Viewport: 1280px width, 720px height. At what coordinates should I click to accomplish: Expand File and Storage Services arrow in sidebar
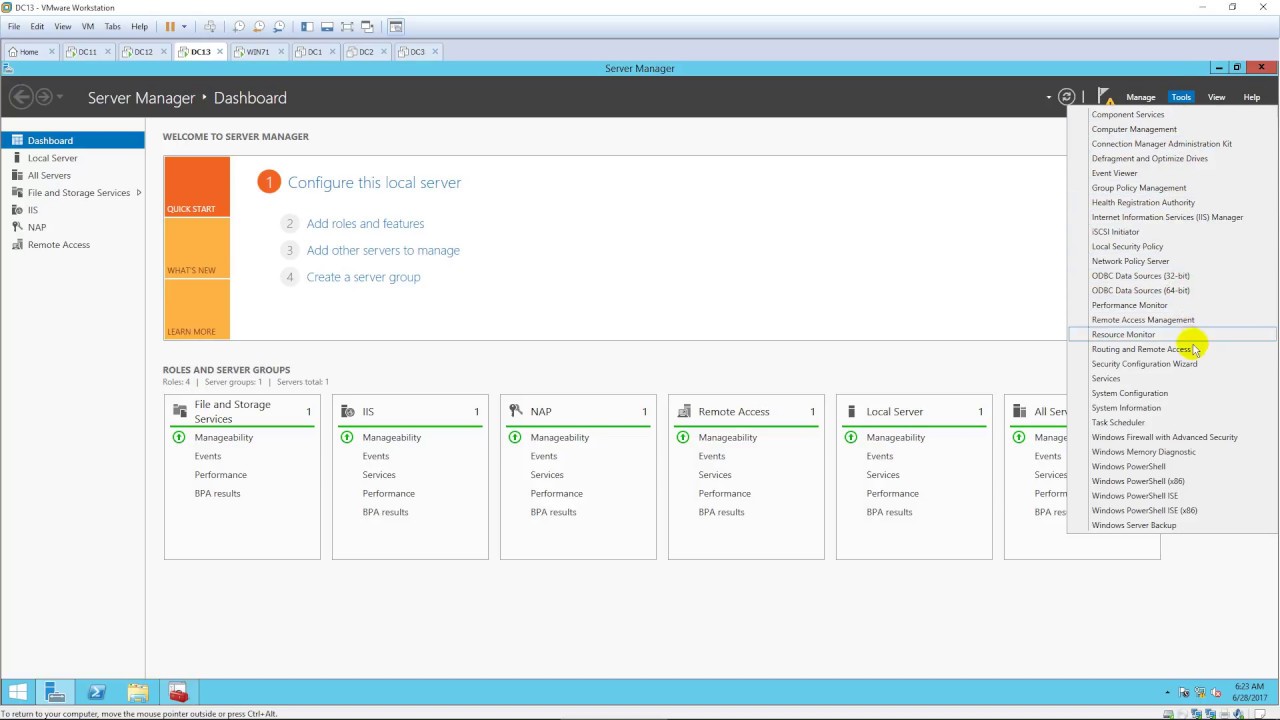139,192
